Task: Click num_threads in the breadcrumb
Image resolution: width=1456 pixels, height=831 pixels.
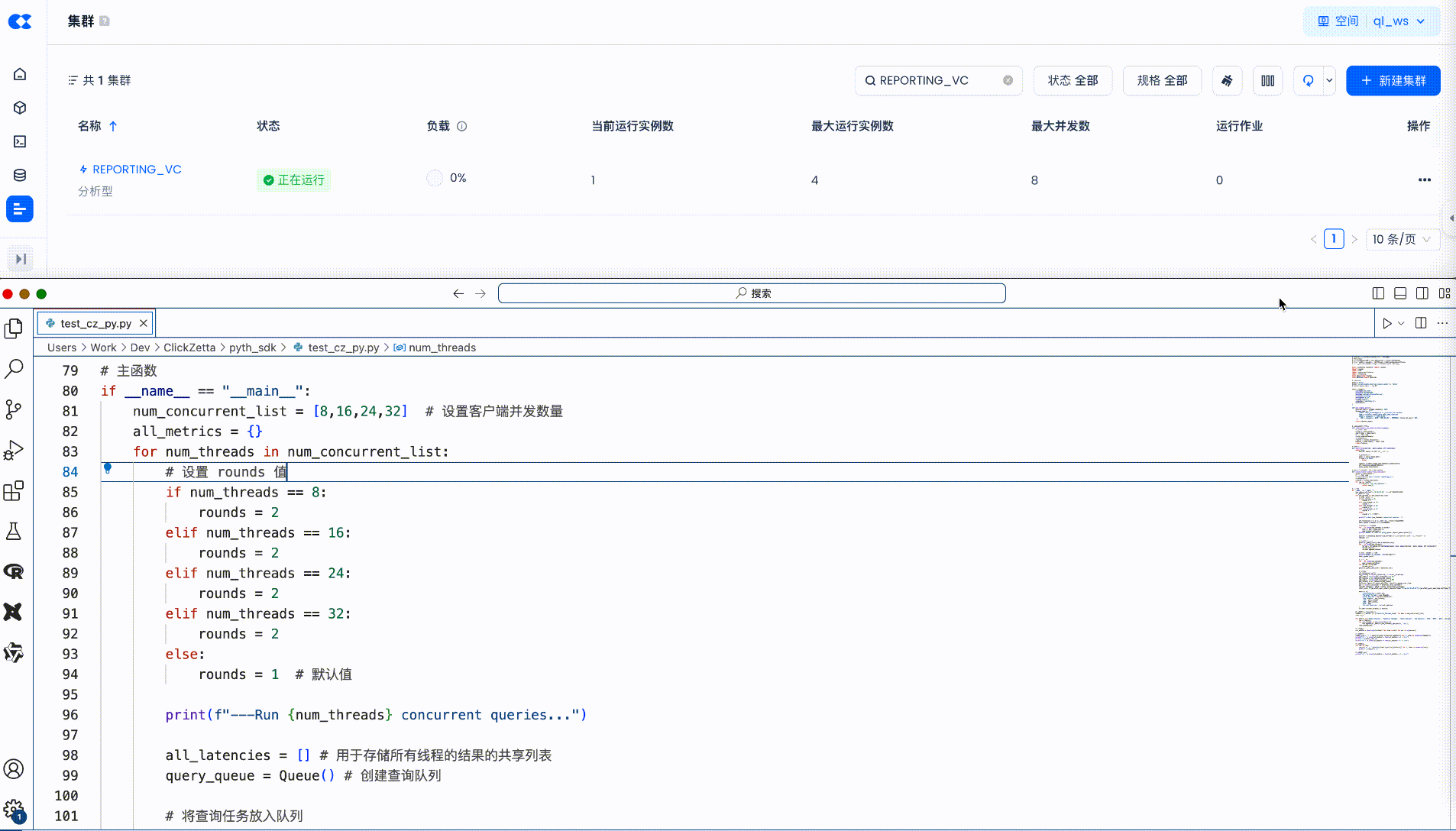Action: pos(442,348)
